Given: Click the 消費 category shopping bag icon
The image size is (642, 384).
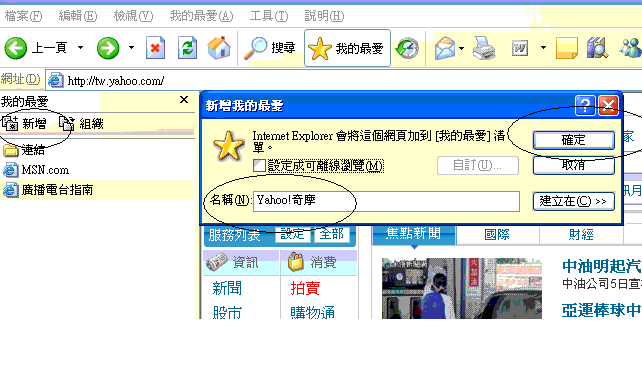Looking at the screenshot, I should coord(296,262).
